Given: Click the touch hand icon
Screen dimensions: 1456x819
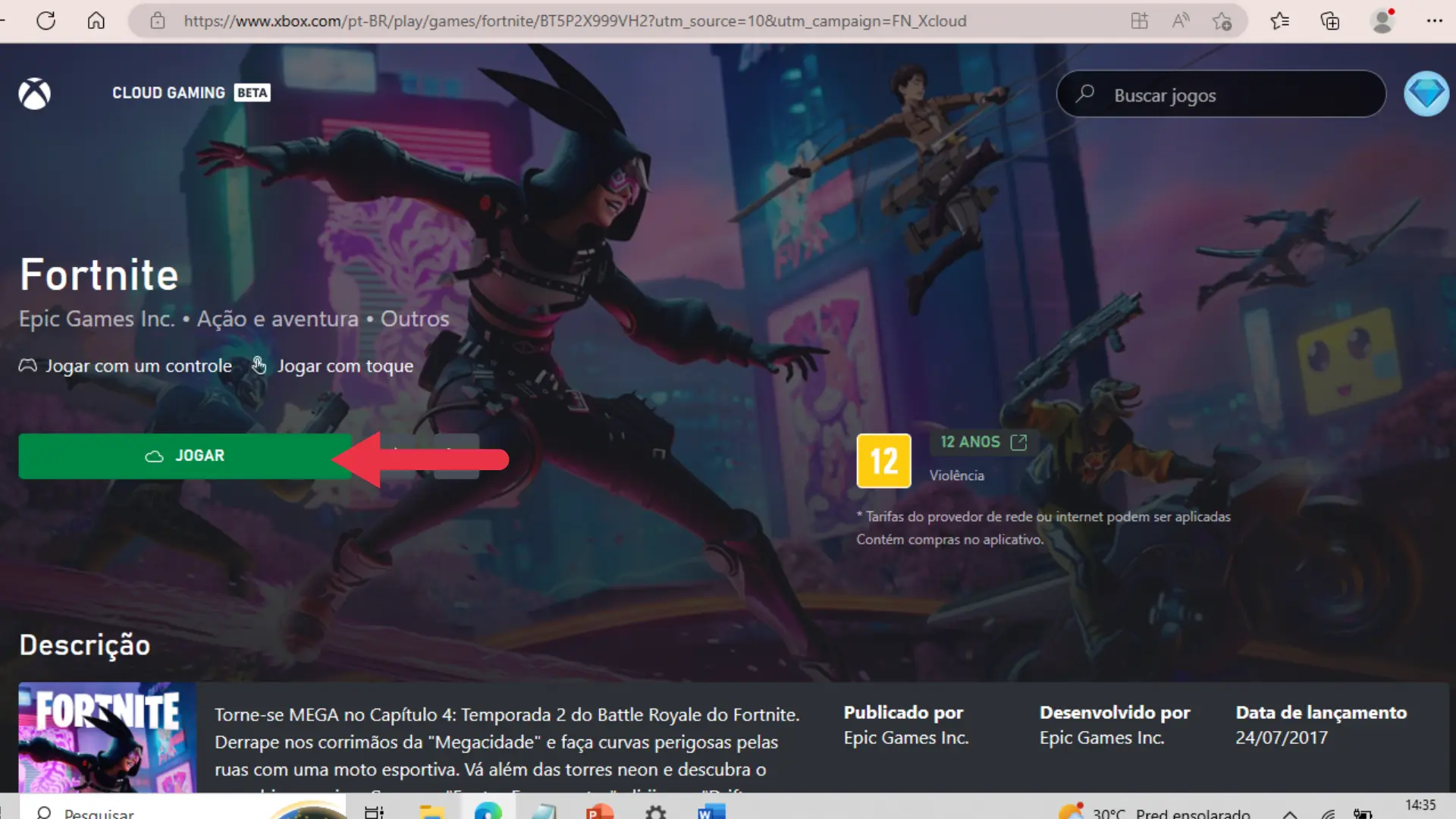Looking at the screenshot, I should pyautogui.click(x=259, y=366).
